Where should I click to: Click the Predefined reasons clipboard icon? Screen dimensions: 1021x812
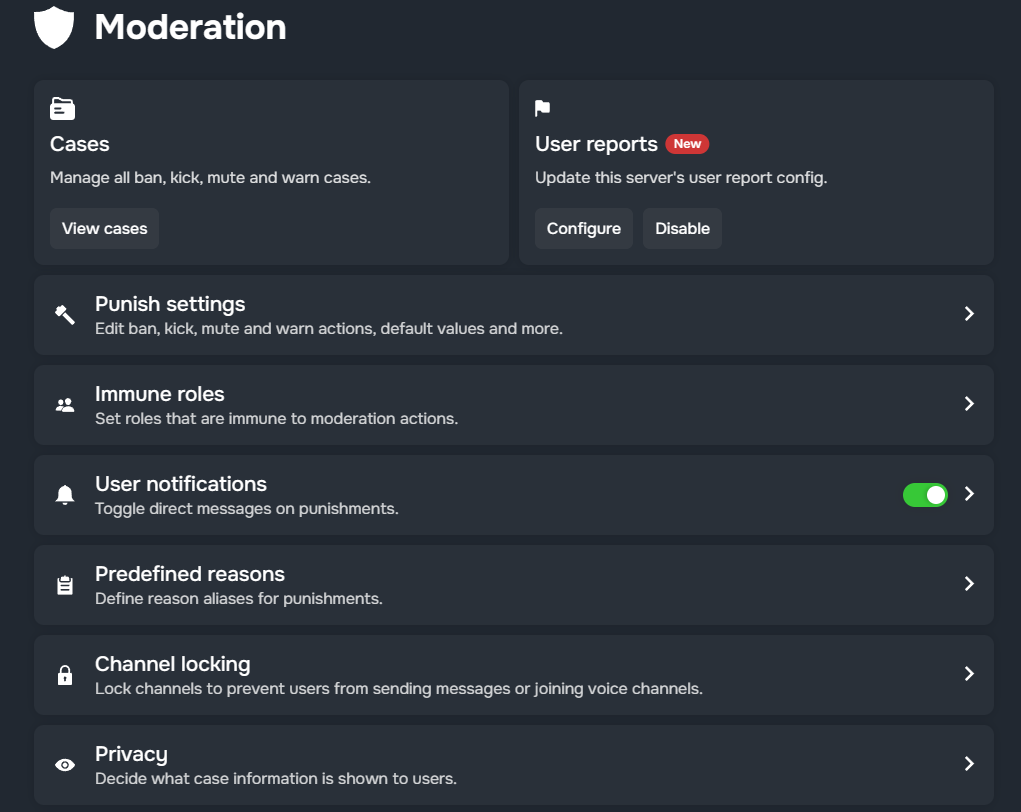[x=65, y=585]
